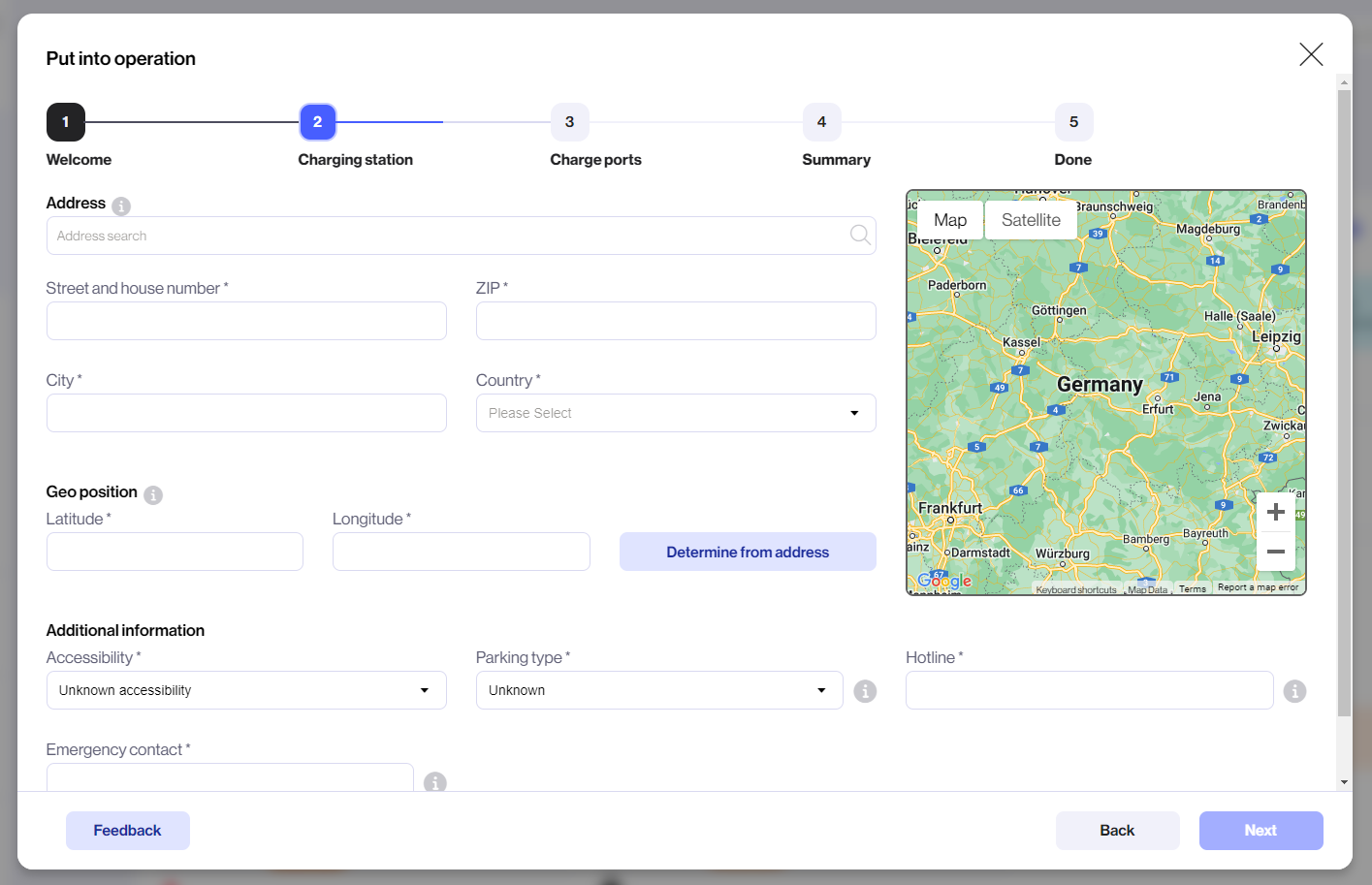Click info icon beside Parking type
Image resolution: width=1372 pixels, height=885 pixels.
865,691
